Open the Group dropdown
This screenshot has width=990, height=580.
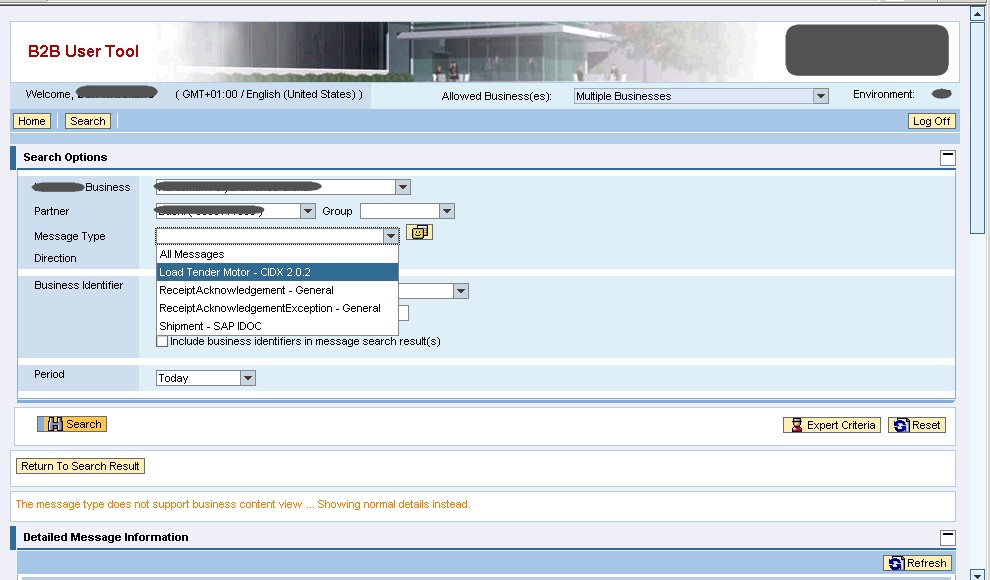click(x=447, y=211)
